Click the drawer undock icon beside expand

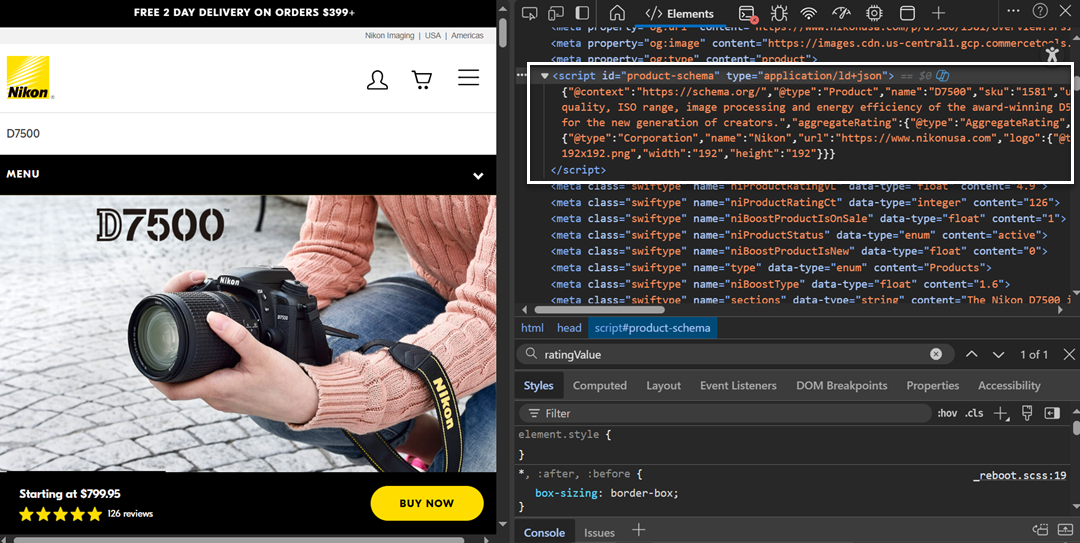(1040, 530)
